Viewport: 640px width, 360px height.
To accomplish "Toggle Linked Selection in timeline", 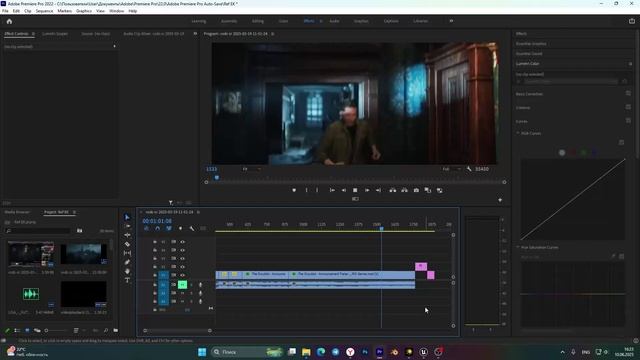I will (x=169, y=229).
